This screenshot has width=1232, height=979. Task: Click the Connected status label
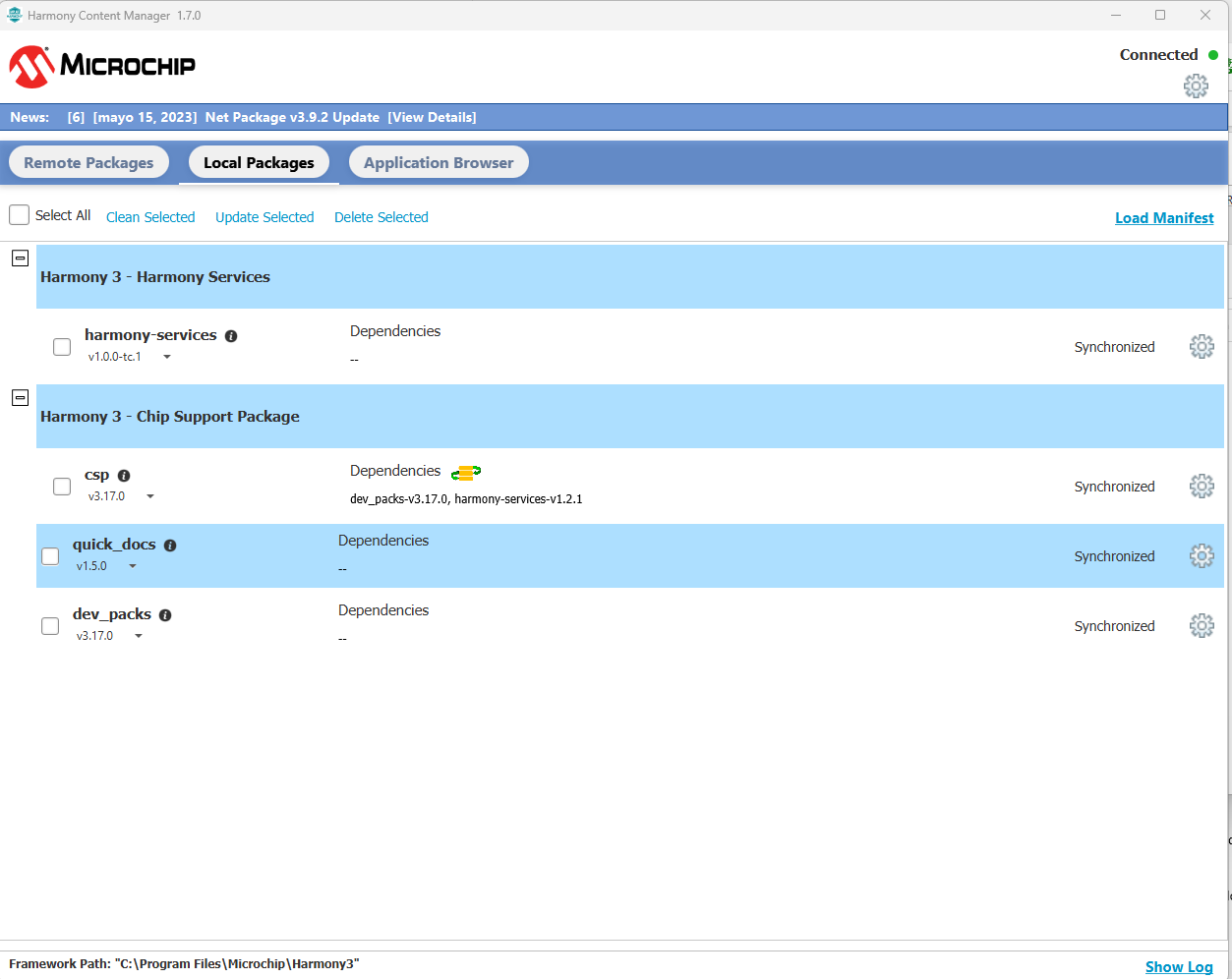click(x=1158, y=55)
